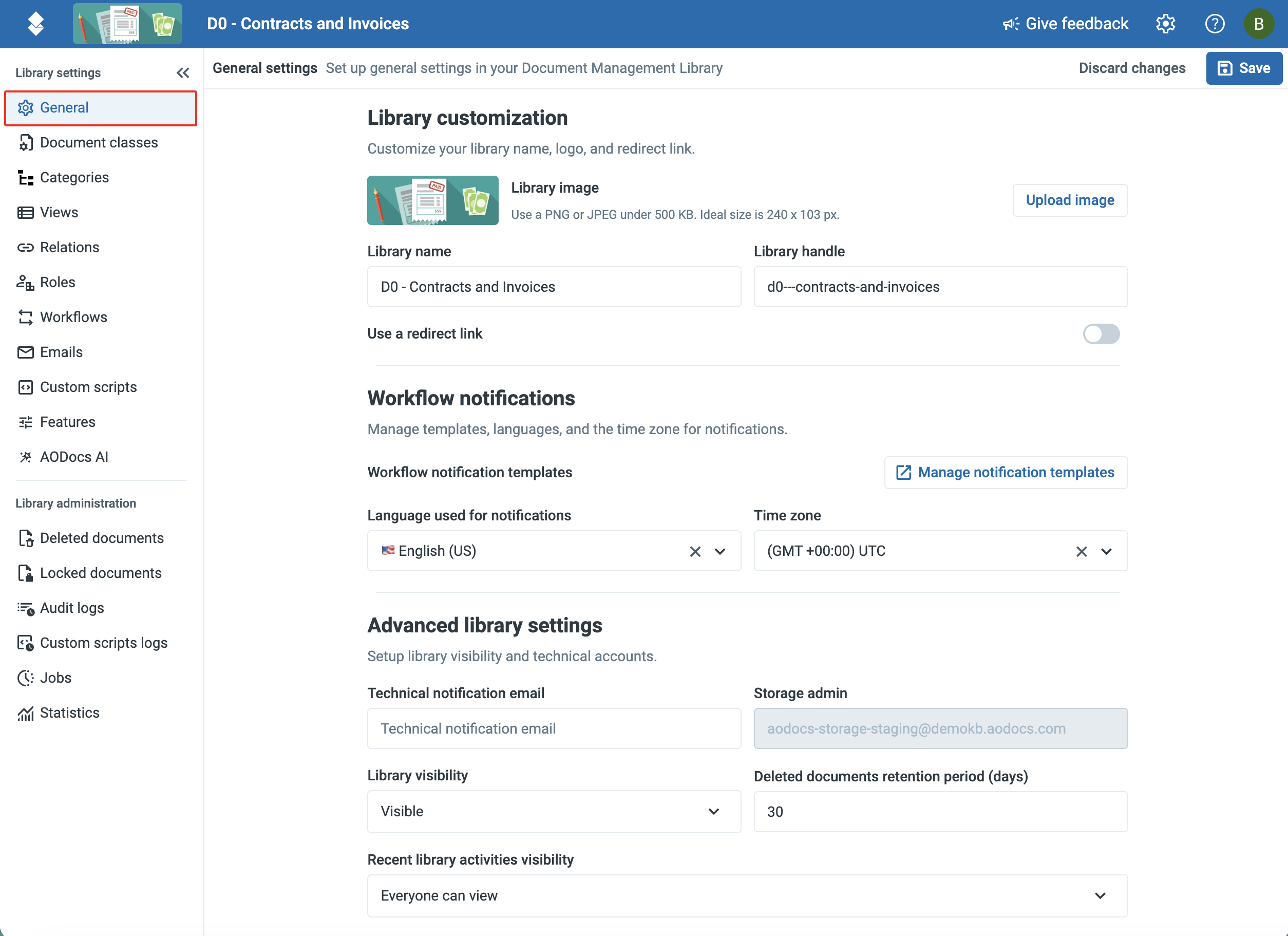This screenshot has width=1288, height=936.
Task: Click the General gear icon in sidebar
Action: (26, 108)
